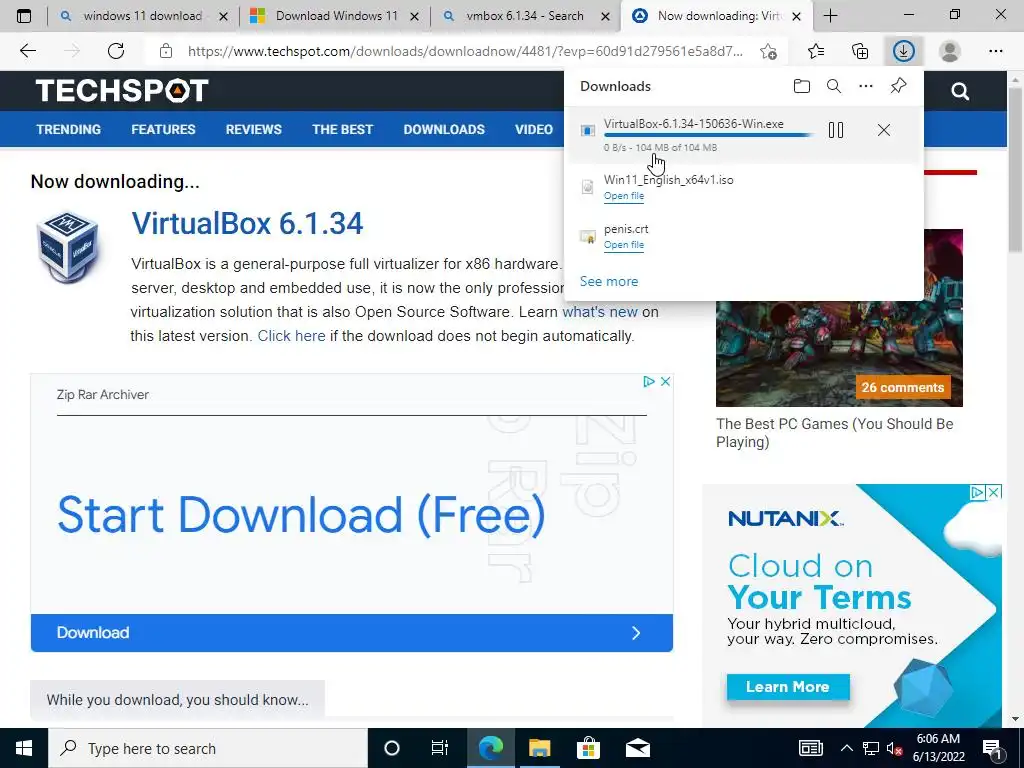Open the downloads folder
1024x768 pixels.
pyautogui.click(x=801, y=86)
